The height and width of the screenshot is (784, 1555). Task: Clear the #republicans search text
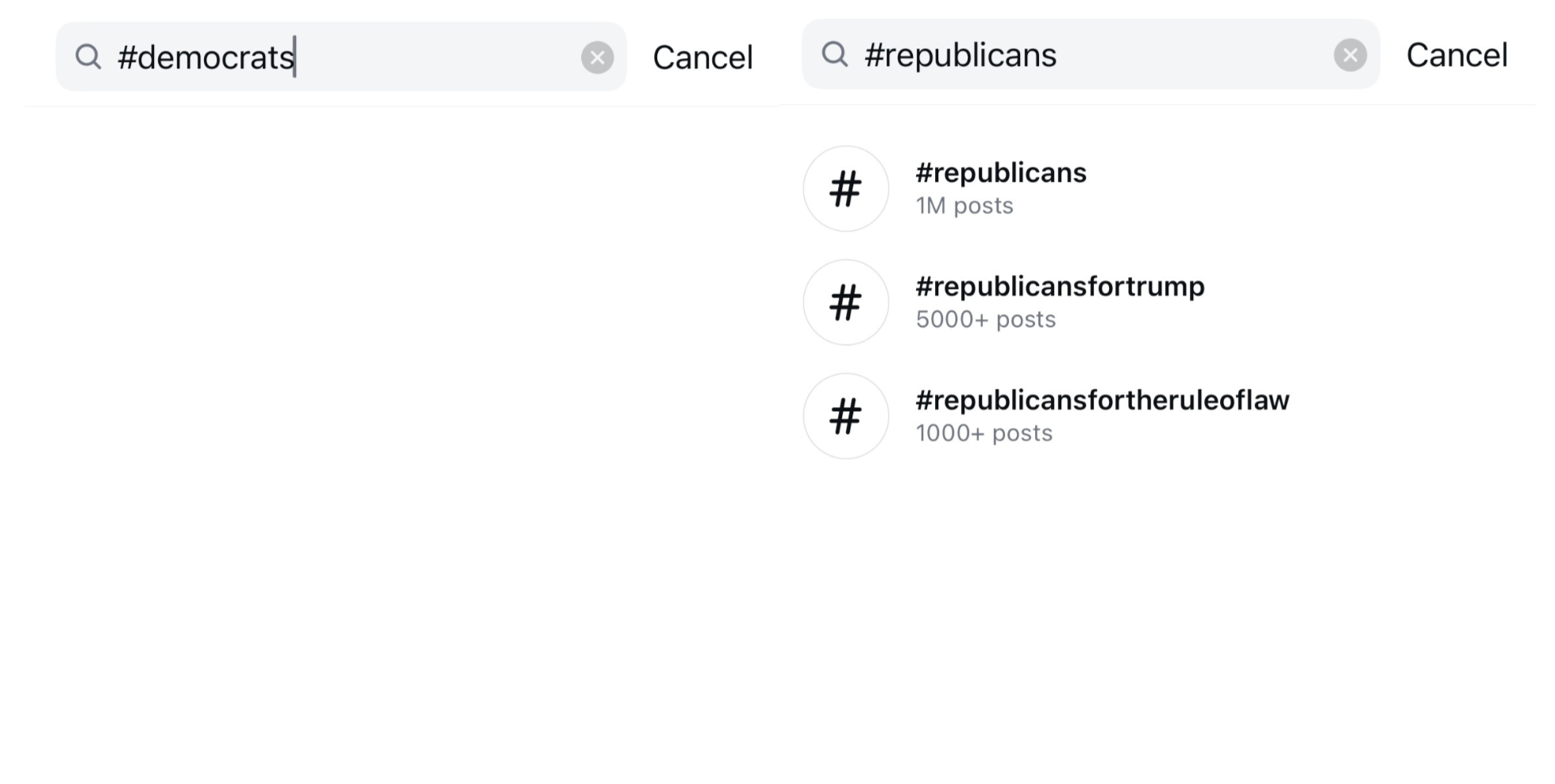click(x=1349, y=55)
